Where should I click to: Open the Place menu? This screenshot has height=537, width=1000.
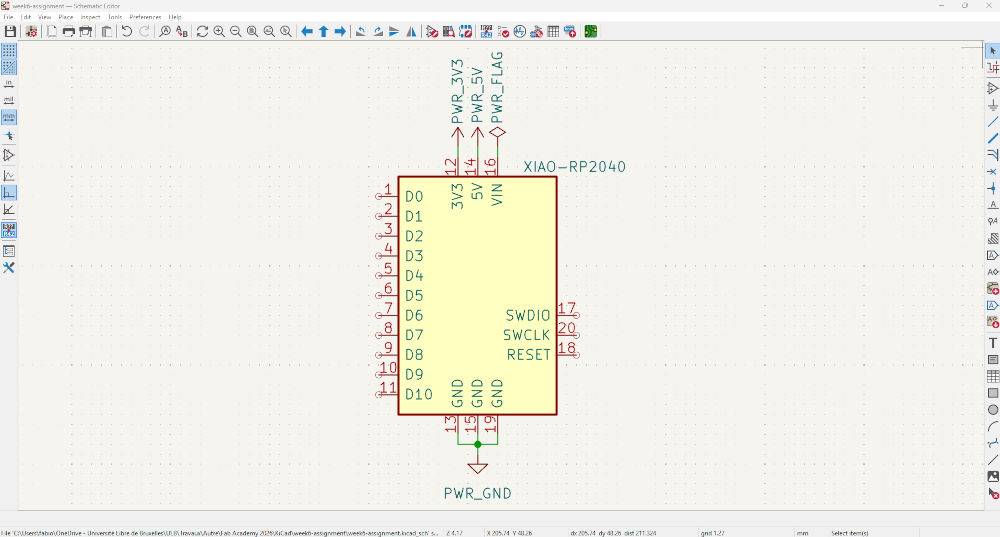[66, 17]
